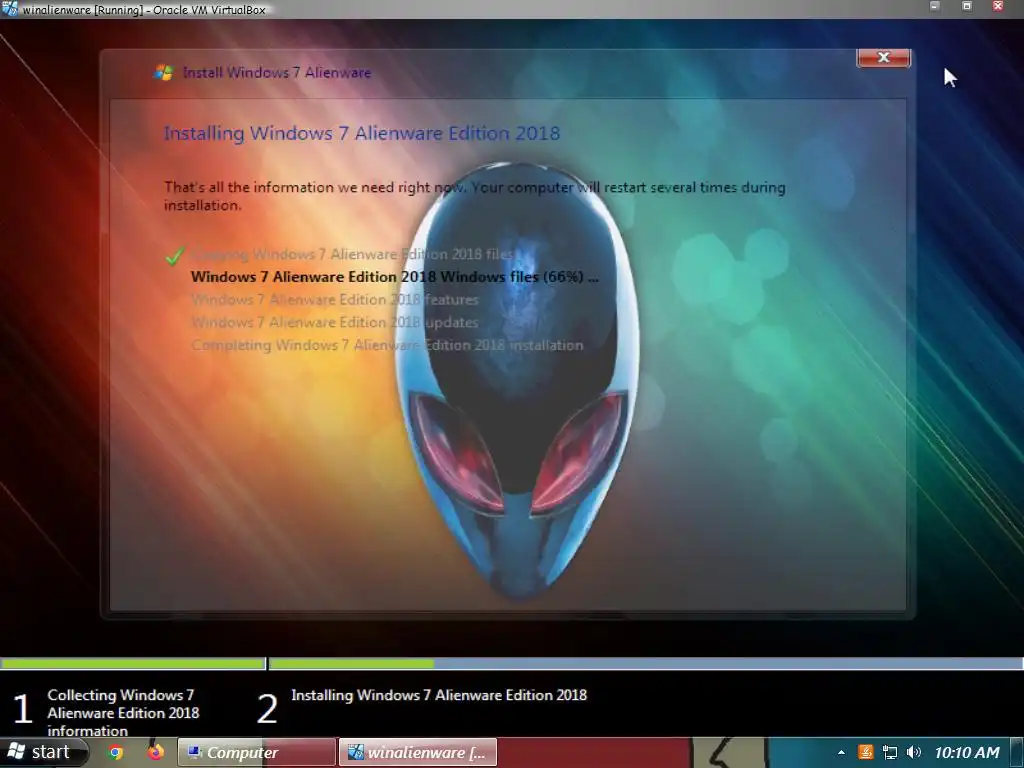
Task: Close the VirtualBox VM window
Action: [997, 6]
